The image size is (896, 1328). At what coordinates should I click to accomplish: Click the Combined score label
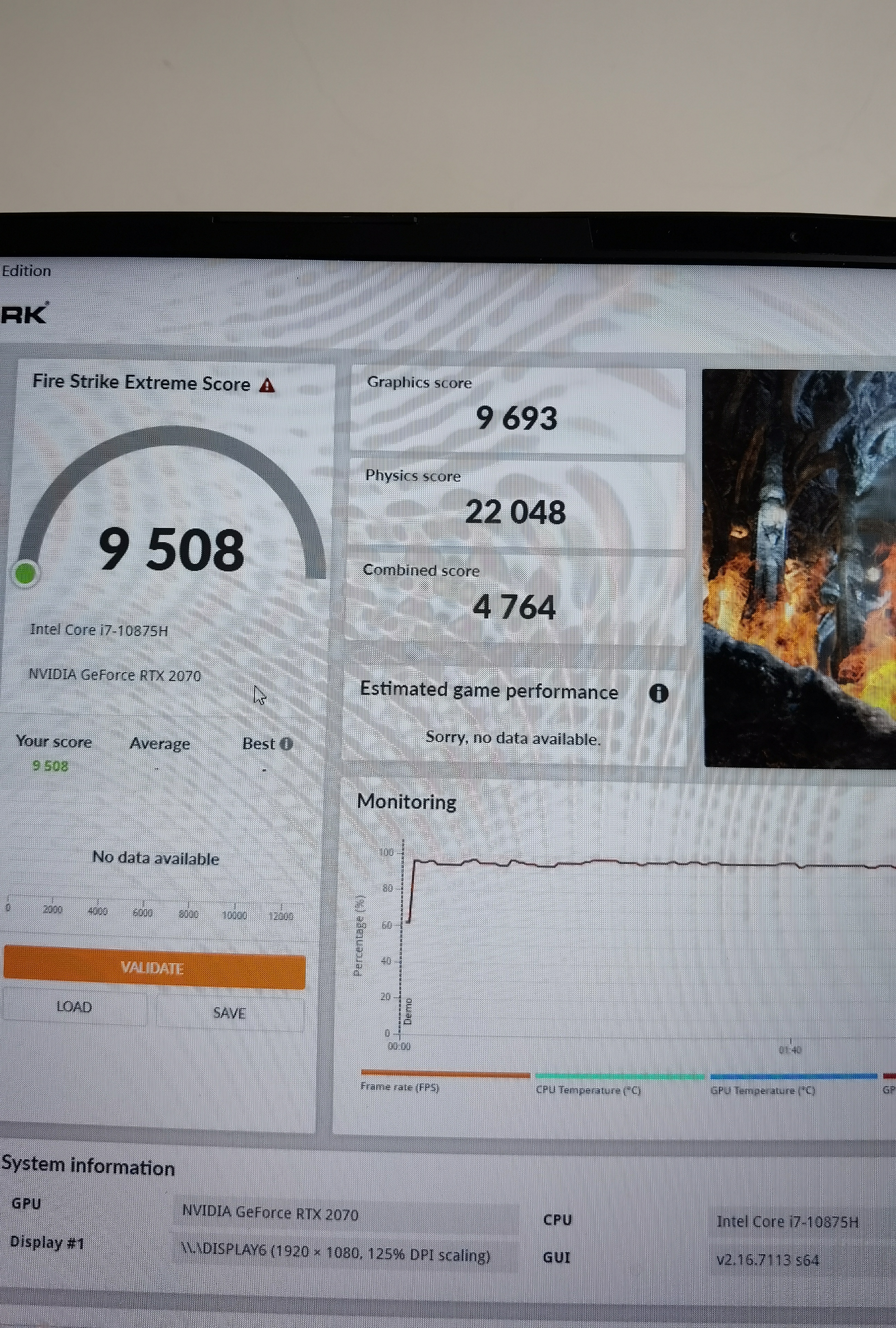click(x=421, y=570)
